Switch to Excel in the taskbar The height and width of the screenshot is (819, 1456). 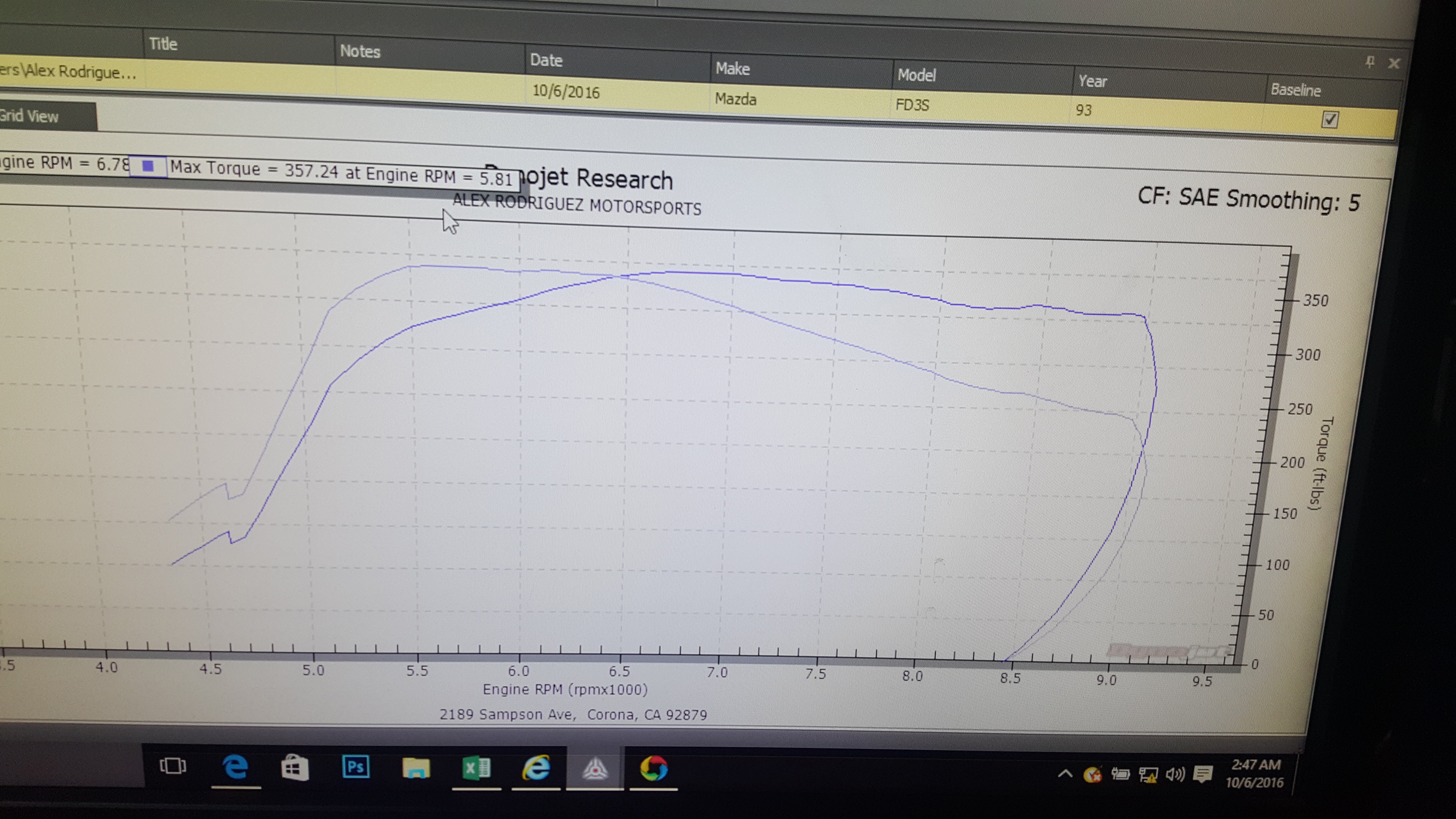click(x=476, y=768)
